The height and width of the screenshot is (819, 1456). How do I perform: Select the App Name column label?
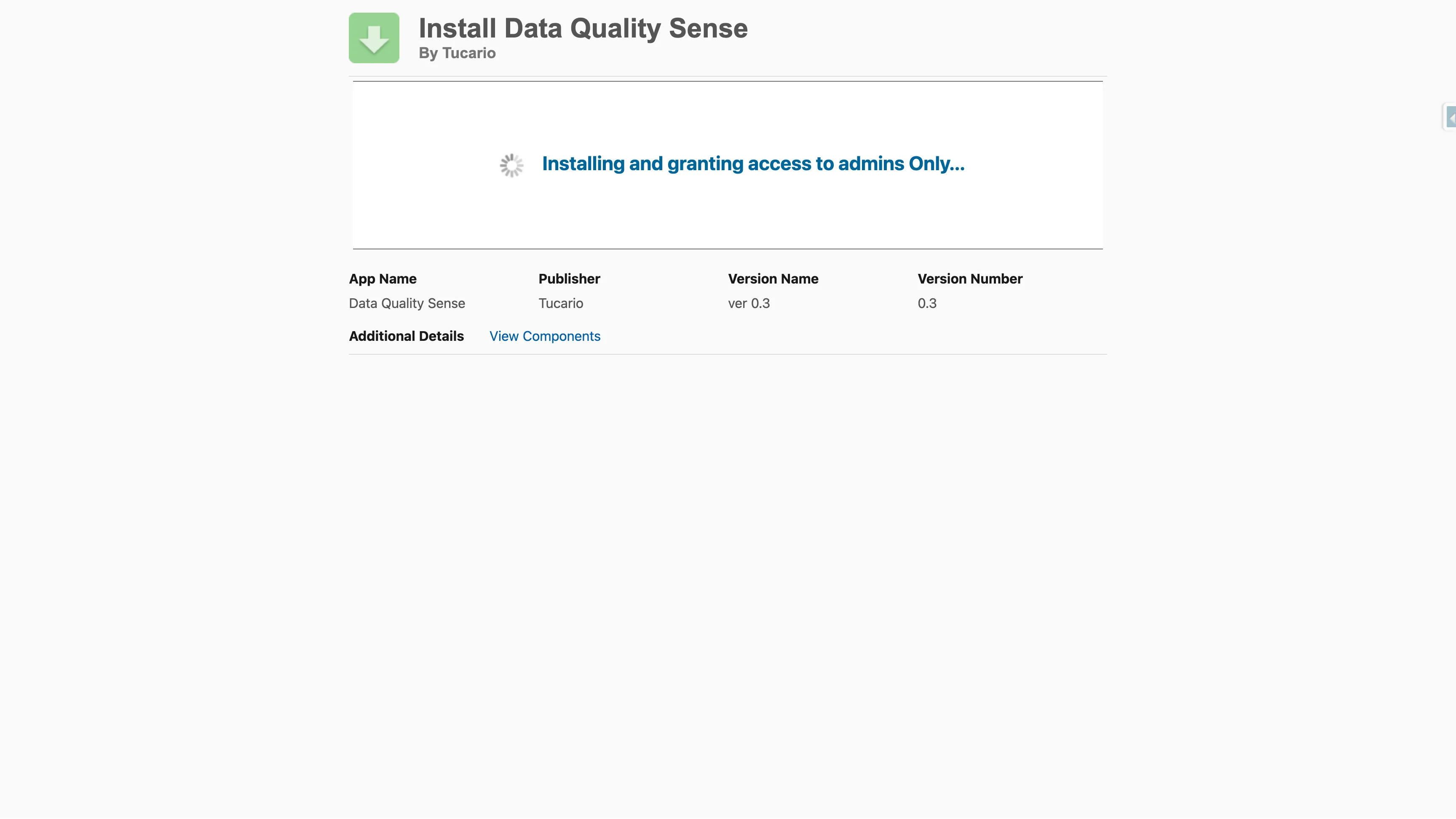pos(382,278)
